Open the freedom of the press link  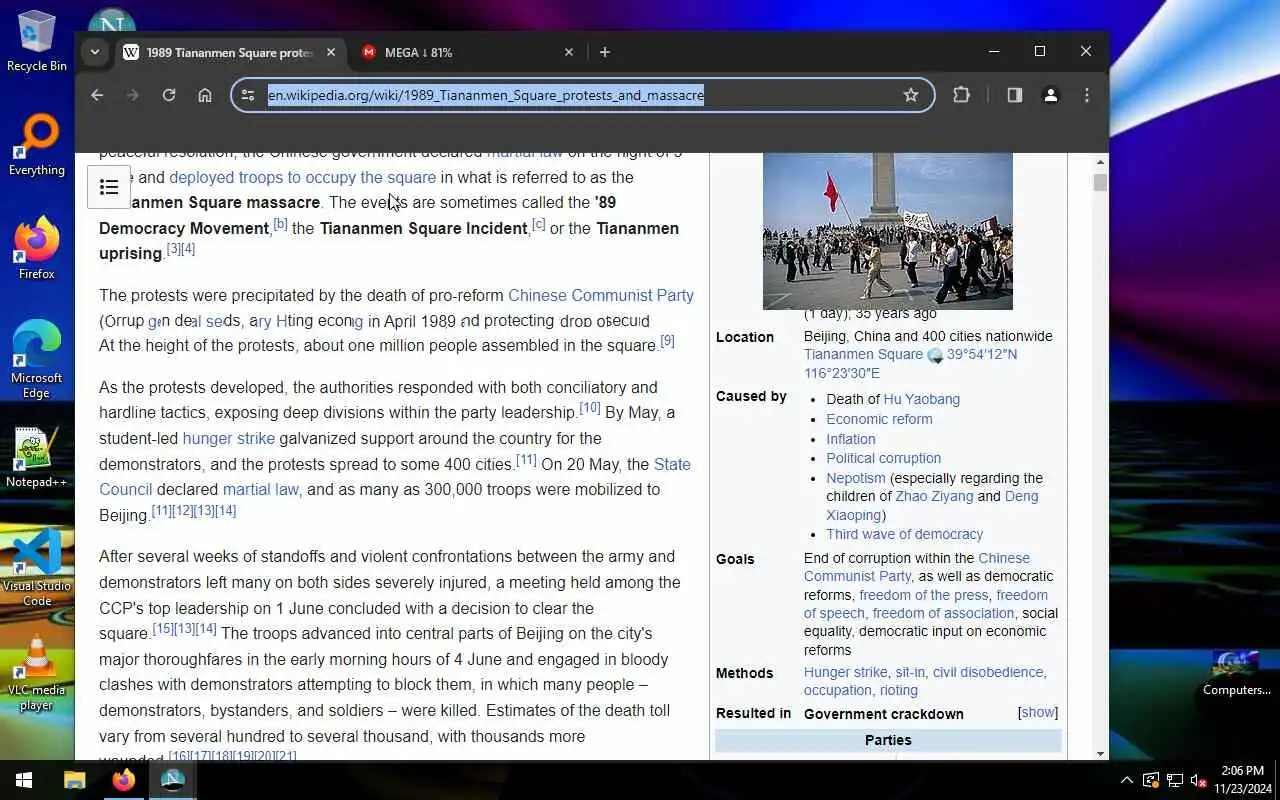[924, 595]
